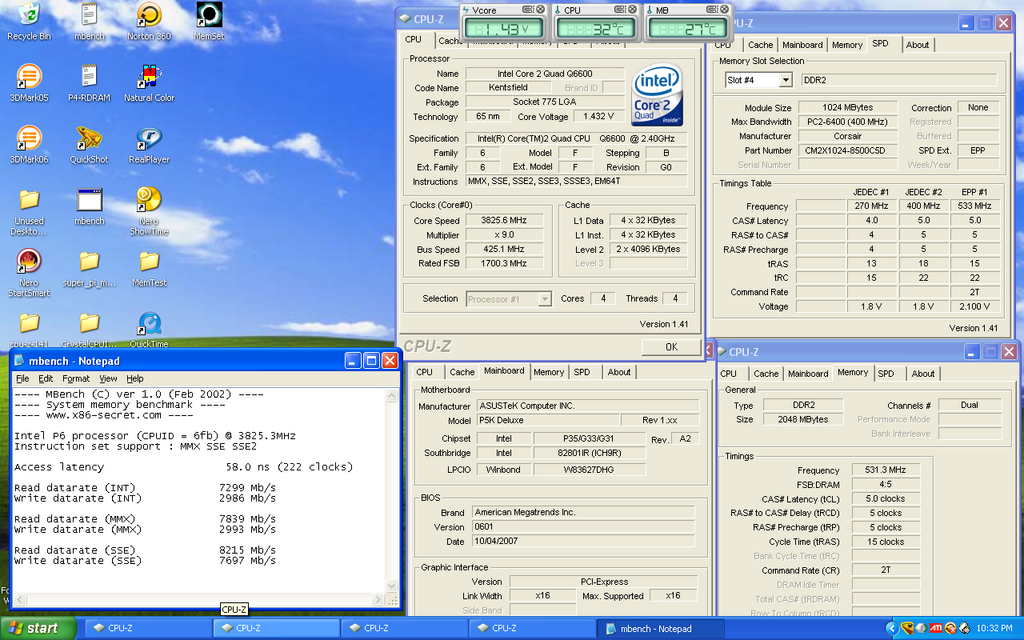Open settings of the CPU temperature gadget
The width and height of the screenshot is (1024, 640).
pyautogui.click(x=620, y=10)
